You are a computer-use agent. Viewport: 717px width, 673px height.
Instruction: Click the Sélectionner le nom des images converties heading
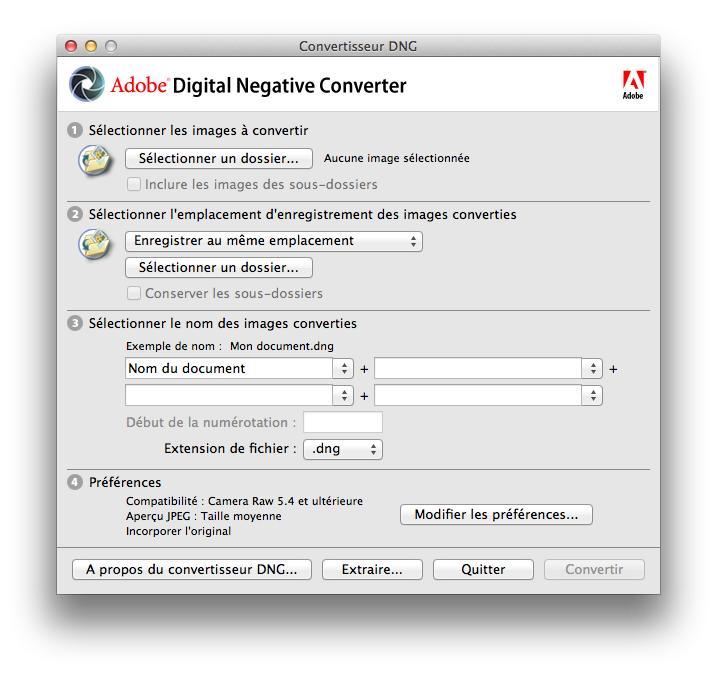tap(223, 324)
